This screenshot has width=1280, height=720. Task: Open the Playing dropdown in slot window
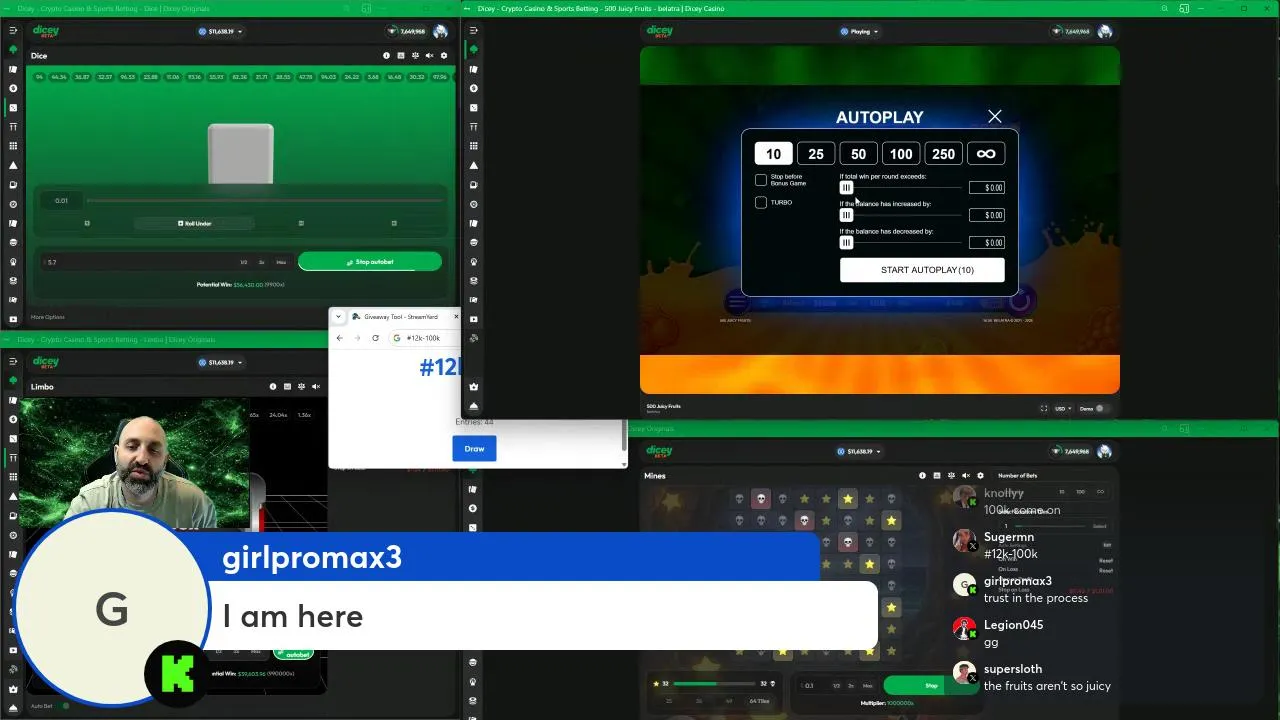[x=859, y=32]
